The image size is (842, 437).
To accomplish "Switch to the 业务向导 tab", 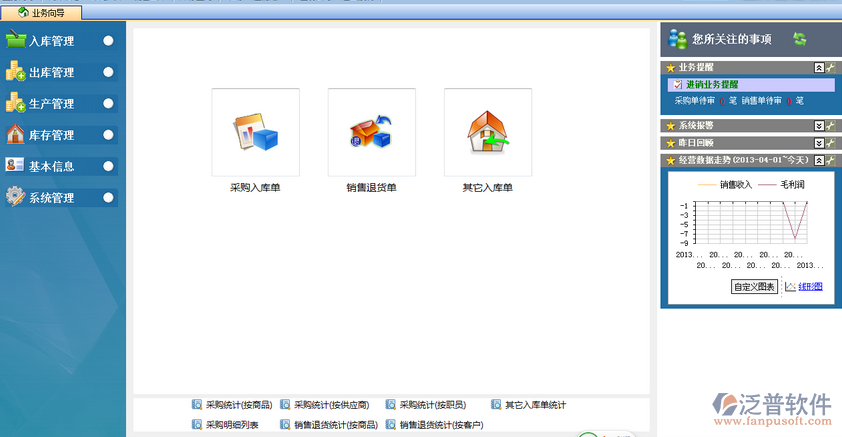I will point(41,12).
